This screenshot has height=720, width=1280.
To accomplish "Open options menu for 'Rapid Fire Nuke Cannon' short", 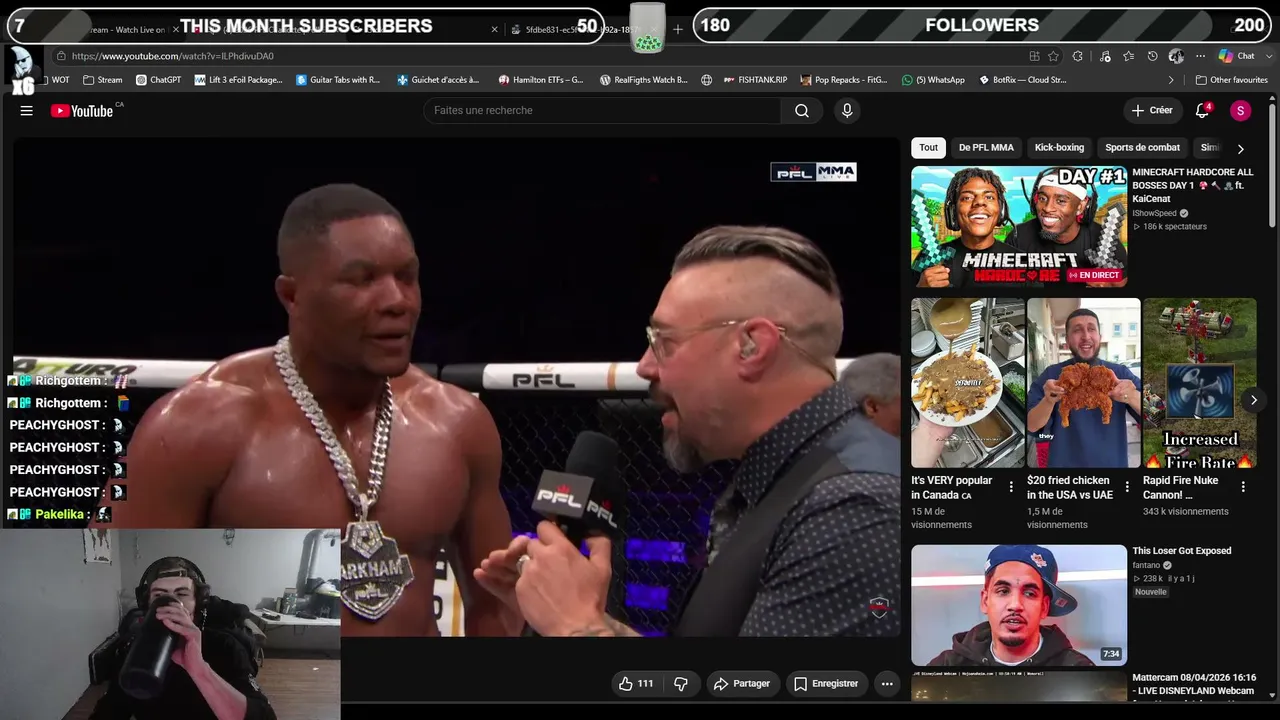I will tap(1243, 487).
